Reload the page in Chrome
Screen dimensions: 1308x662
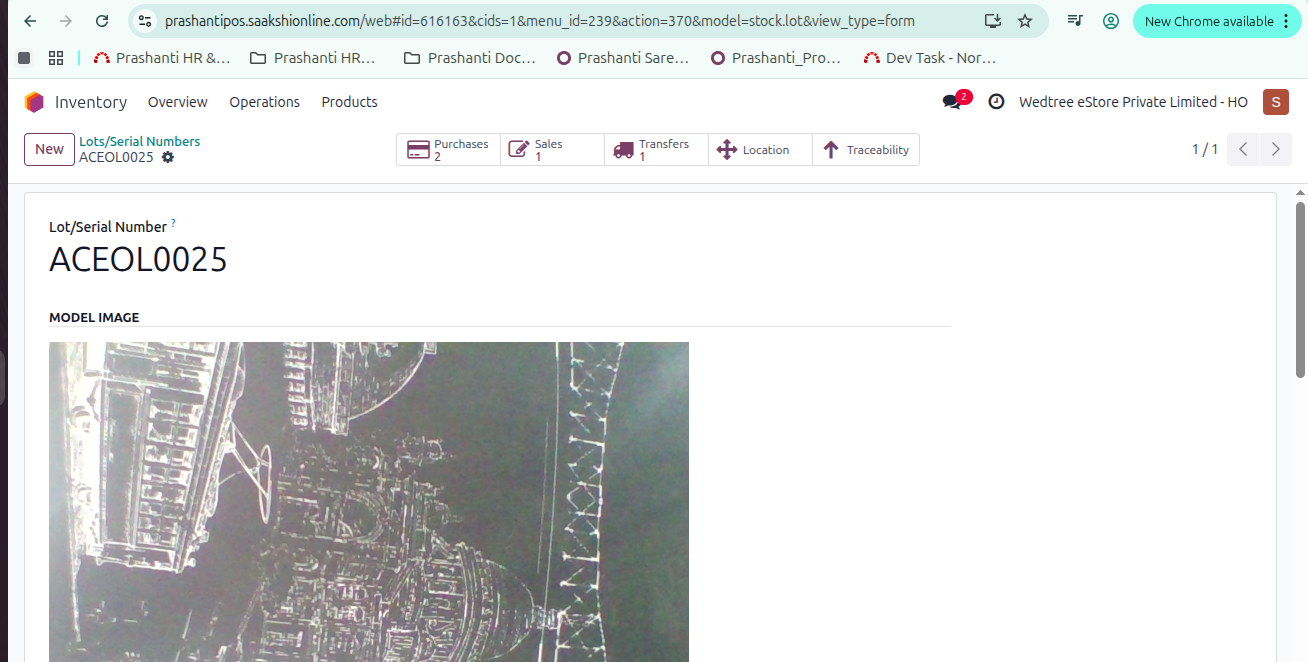pos(102,21)
